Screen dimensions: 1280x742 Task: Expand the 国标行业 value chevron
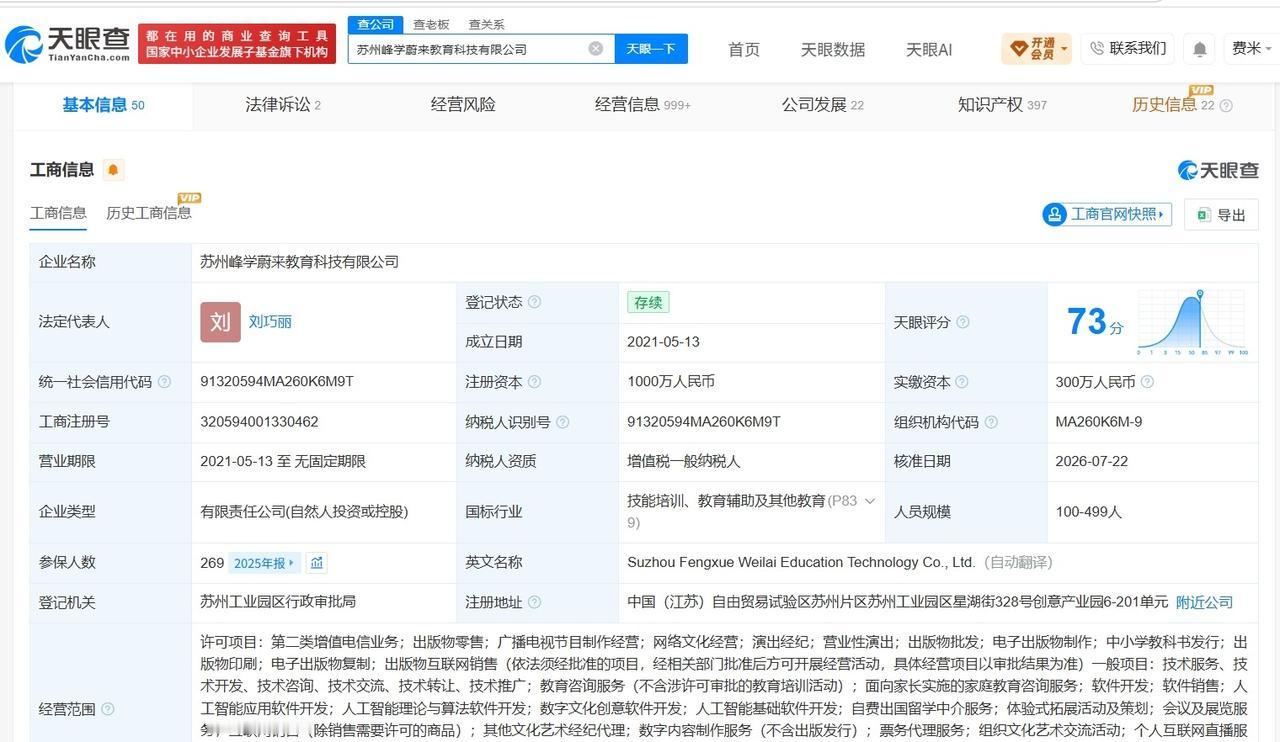(869, 501)
